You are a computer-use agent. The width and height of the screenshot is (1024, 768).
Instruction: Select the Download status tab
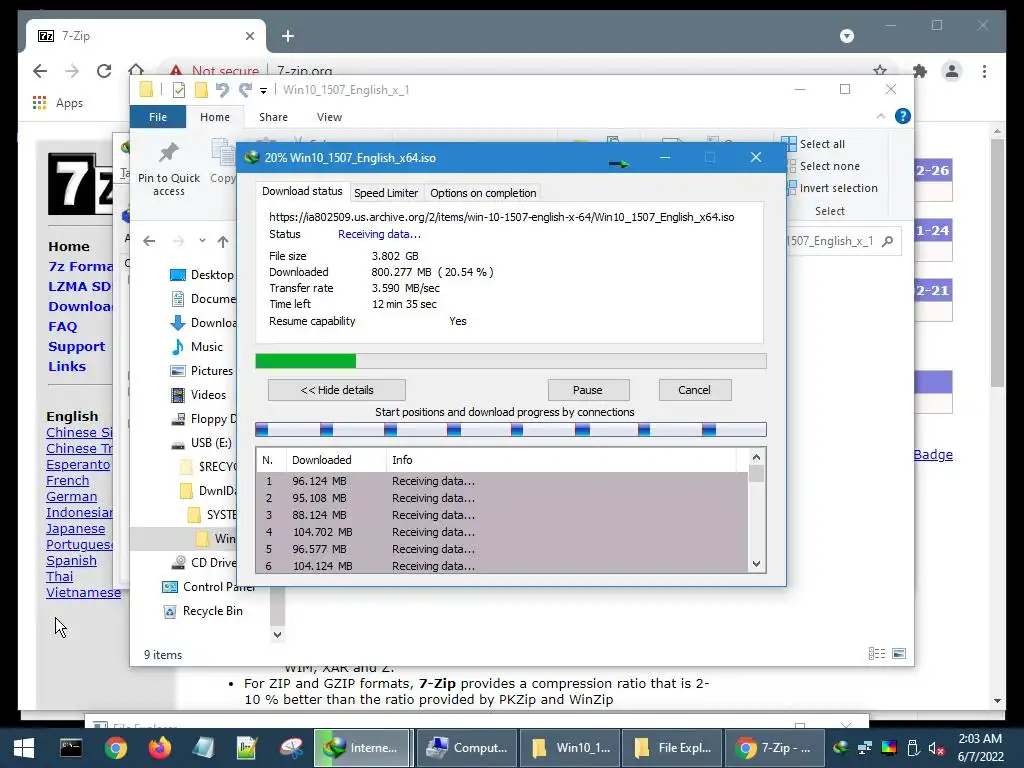(302, 191)
